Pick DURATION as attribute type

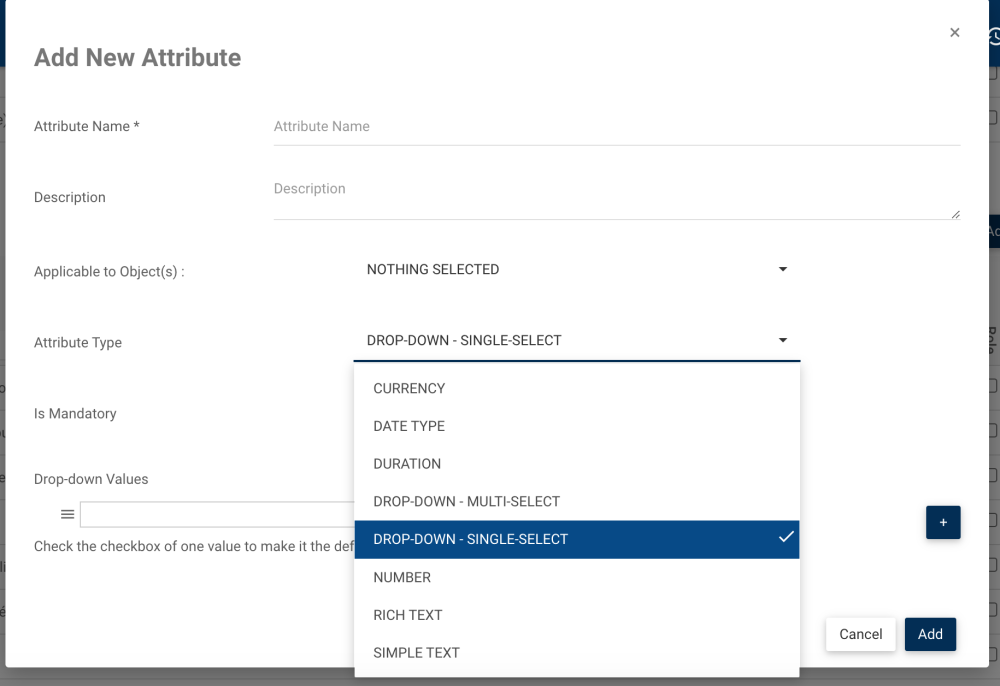coord(407,464)
